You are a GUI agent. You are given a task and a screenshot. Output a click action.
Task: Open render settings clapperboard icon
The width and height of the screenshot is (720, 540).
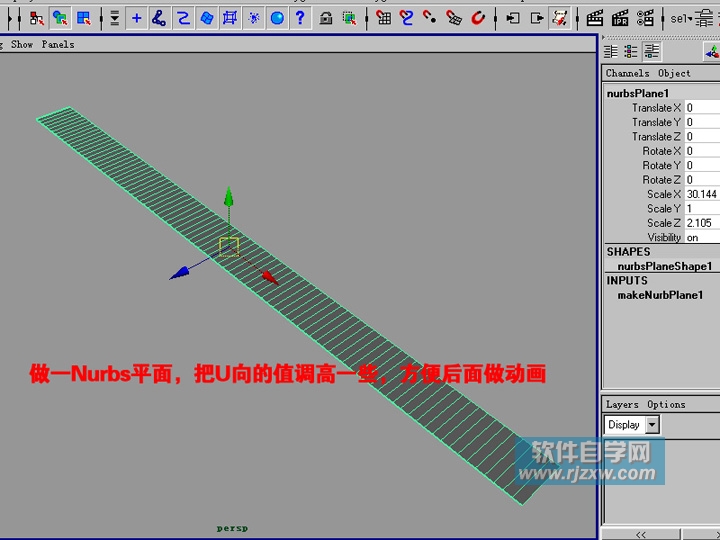click(x=645, y=18)
